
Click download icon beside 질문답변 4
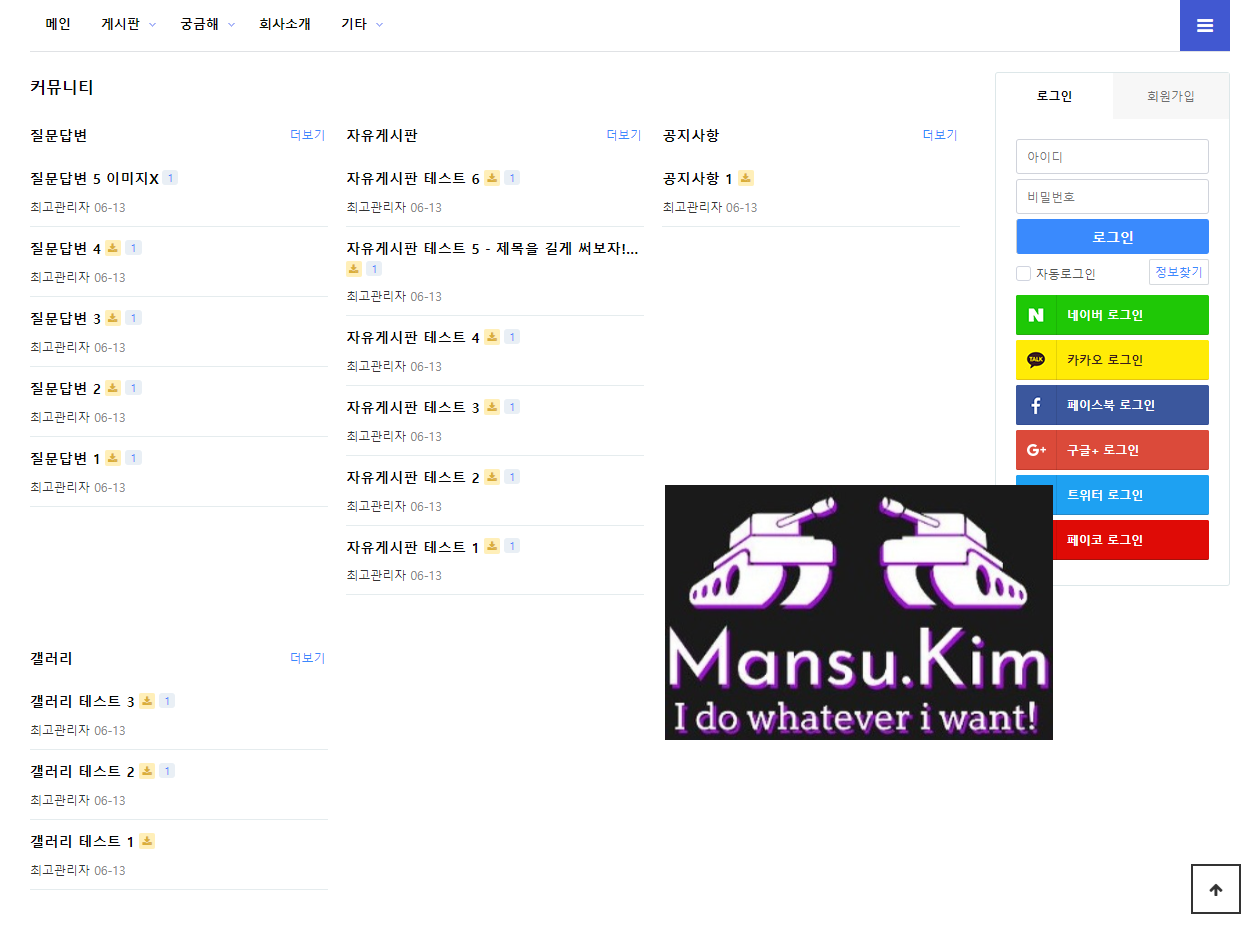[113, 248]
